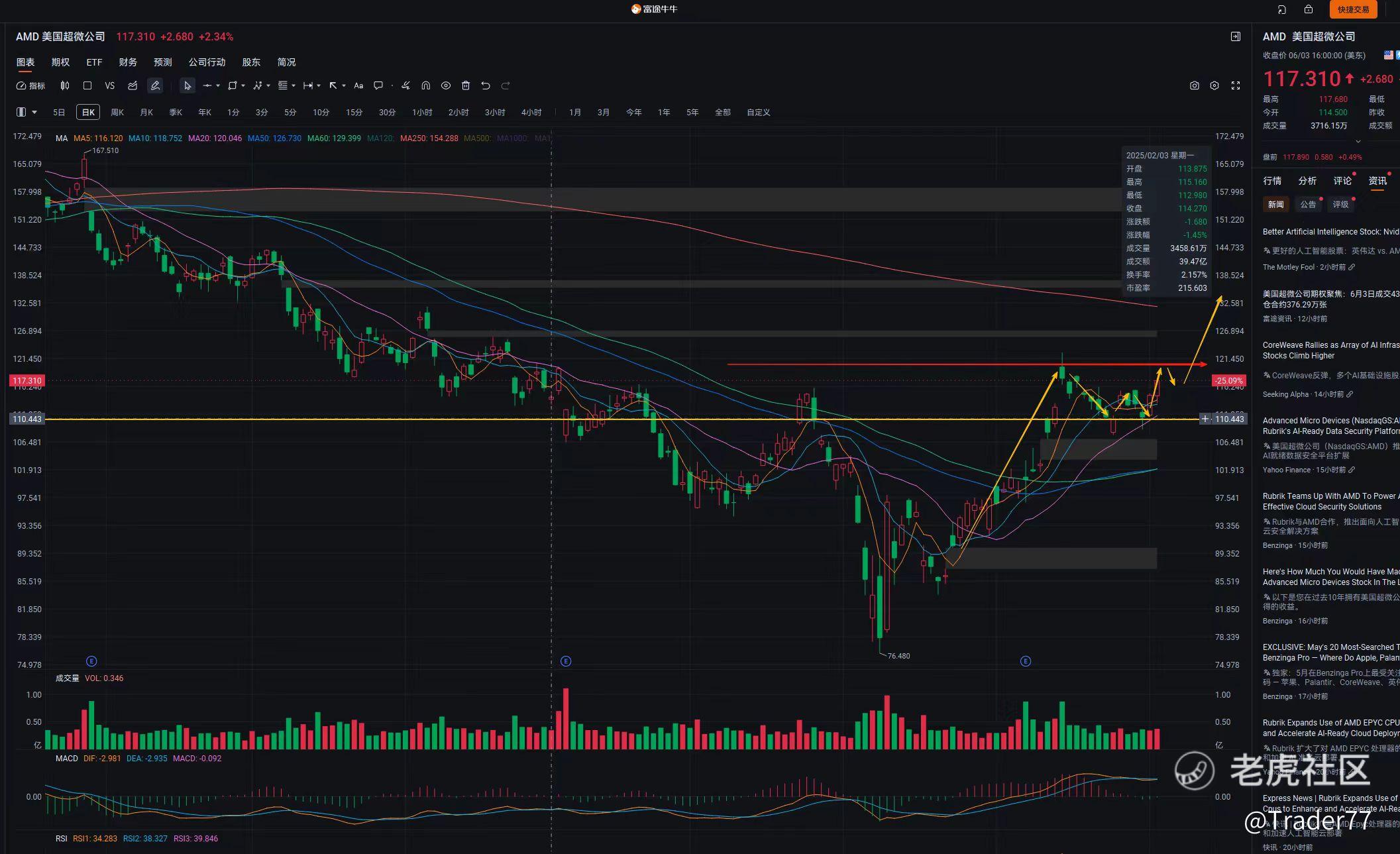Click the rotate-screen icon in title bar
This screenshot has width=1400, height=854.
tap(1282, 9)
